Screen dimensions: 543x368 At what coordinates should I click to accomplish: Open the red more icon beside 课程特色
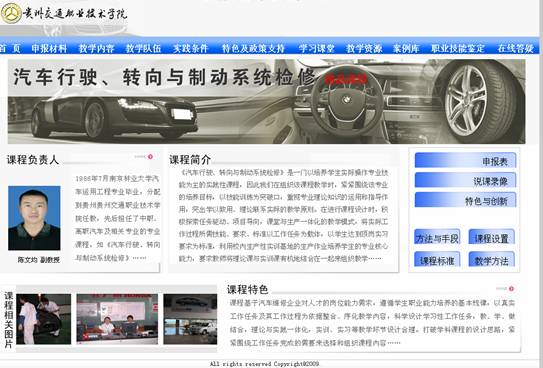(x=511, y=289)
